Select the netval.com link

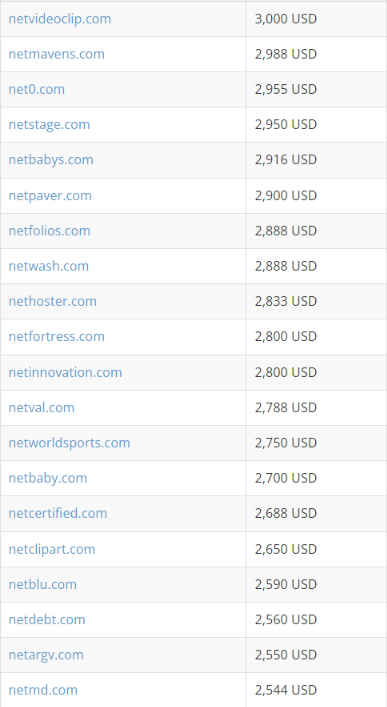click(41, 408)
